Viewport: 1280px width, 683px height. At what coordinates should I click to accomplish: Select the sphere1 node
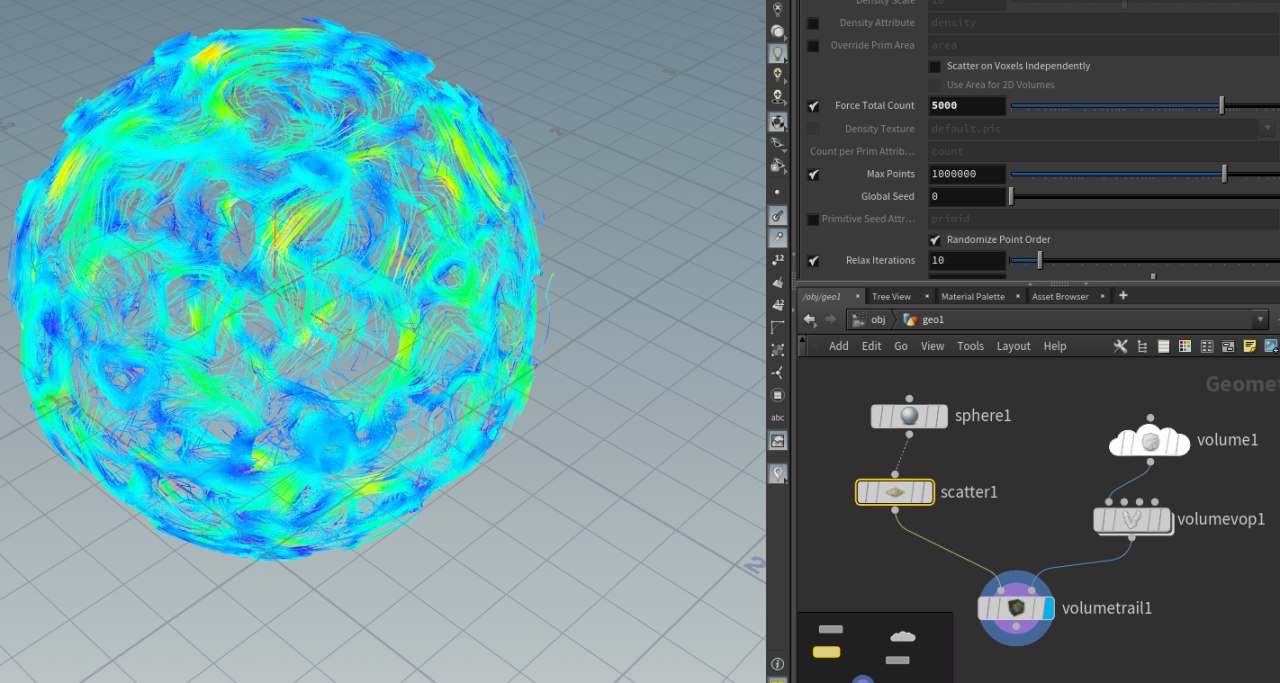coord(909,416)
